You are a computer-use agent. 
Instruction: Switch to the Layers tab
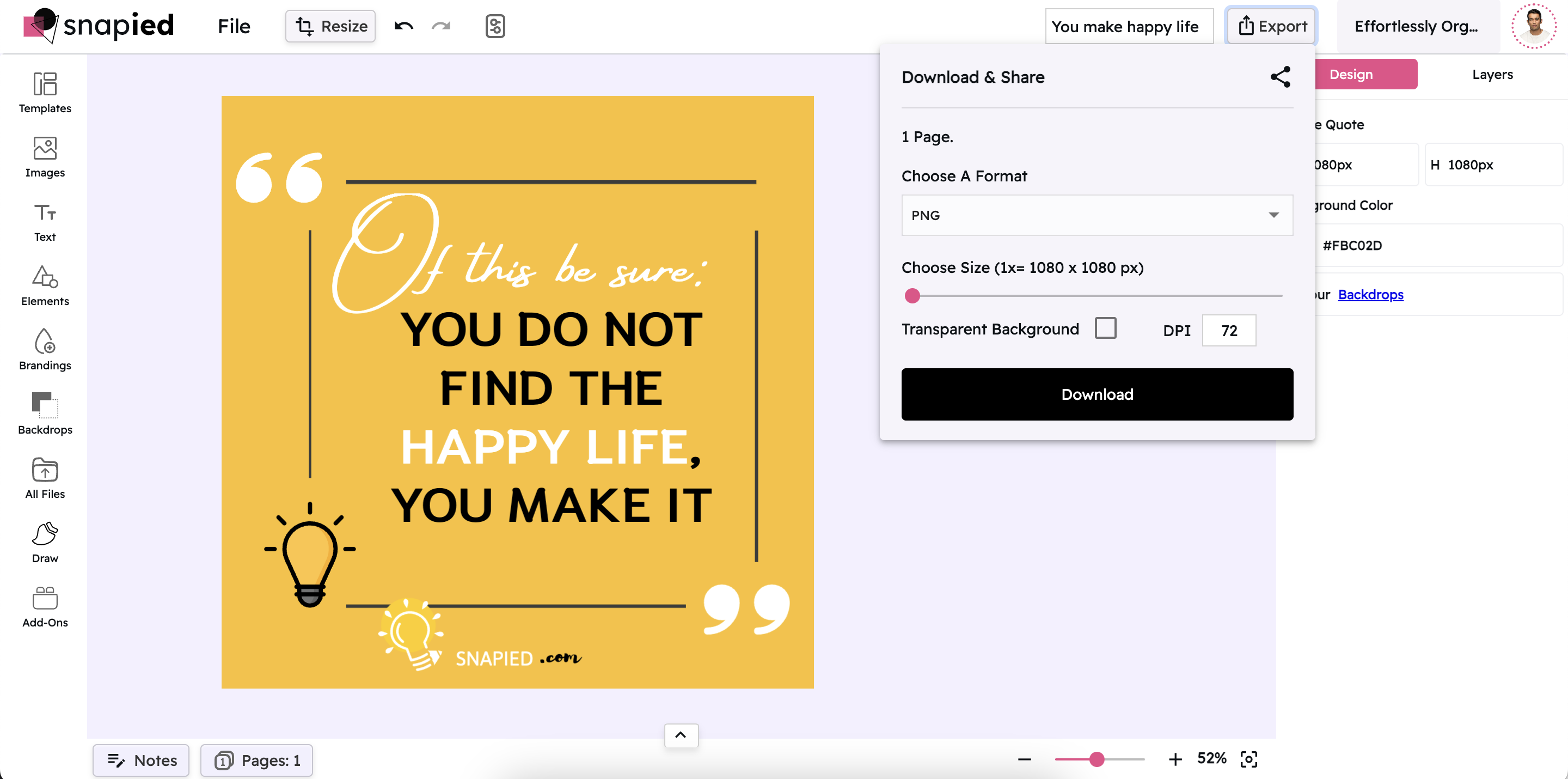[1492, 74]
